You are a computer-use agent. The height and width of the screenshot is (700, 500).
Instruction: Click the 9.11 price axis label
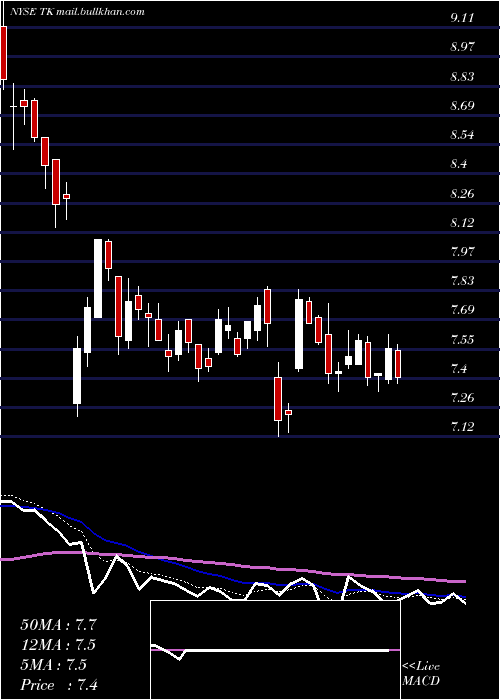[x=462, y=17]
